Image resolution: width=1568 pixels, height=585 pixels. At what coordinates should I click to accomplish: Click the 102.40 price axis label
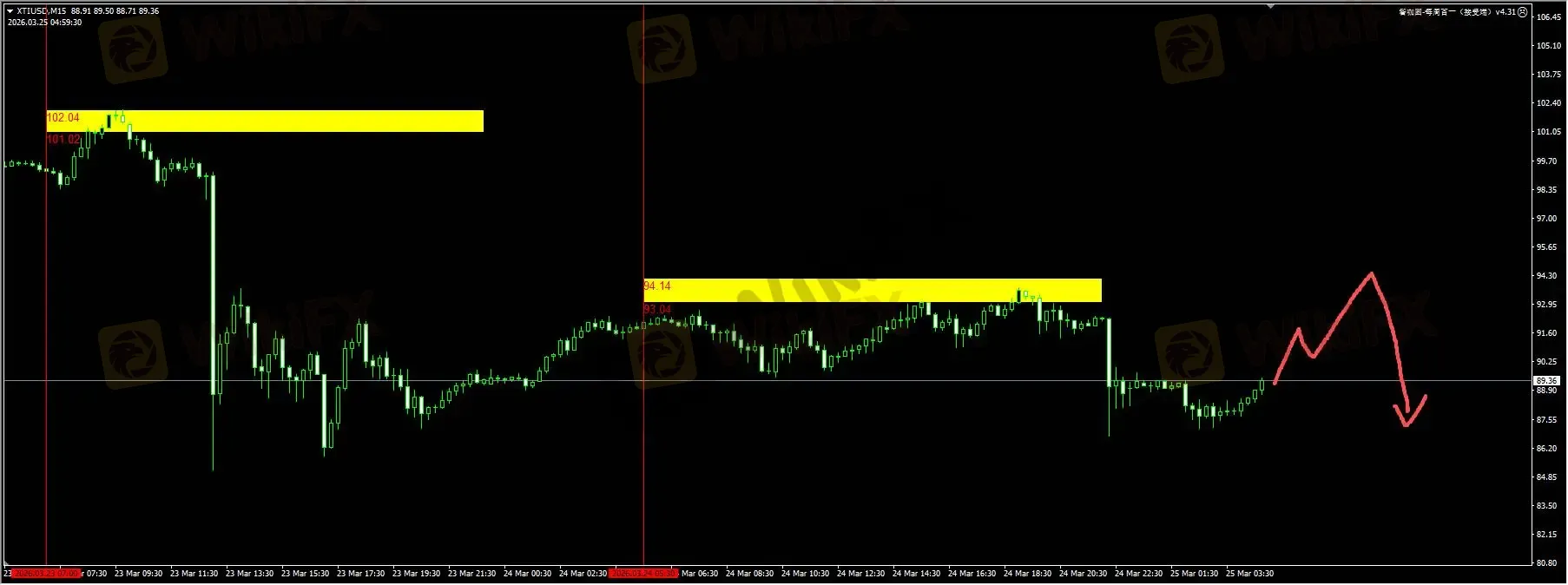(x=1548, y=103)
